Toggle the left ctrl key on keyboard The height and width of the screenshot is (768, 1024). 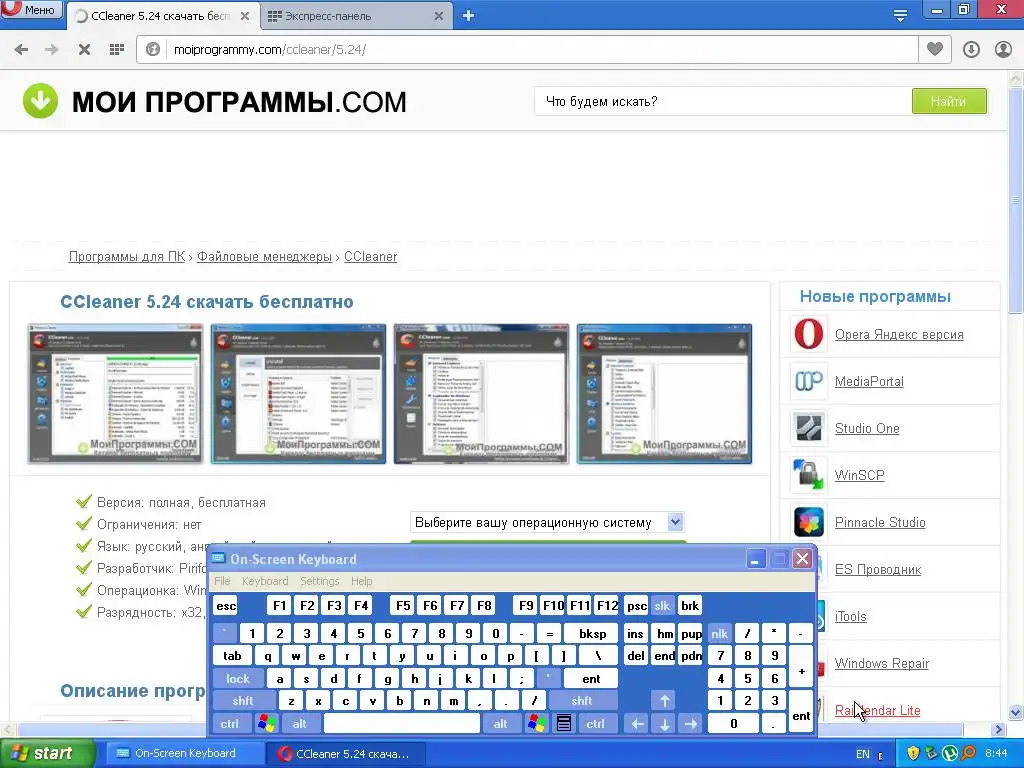(x=229, y=724)
